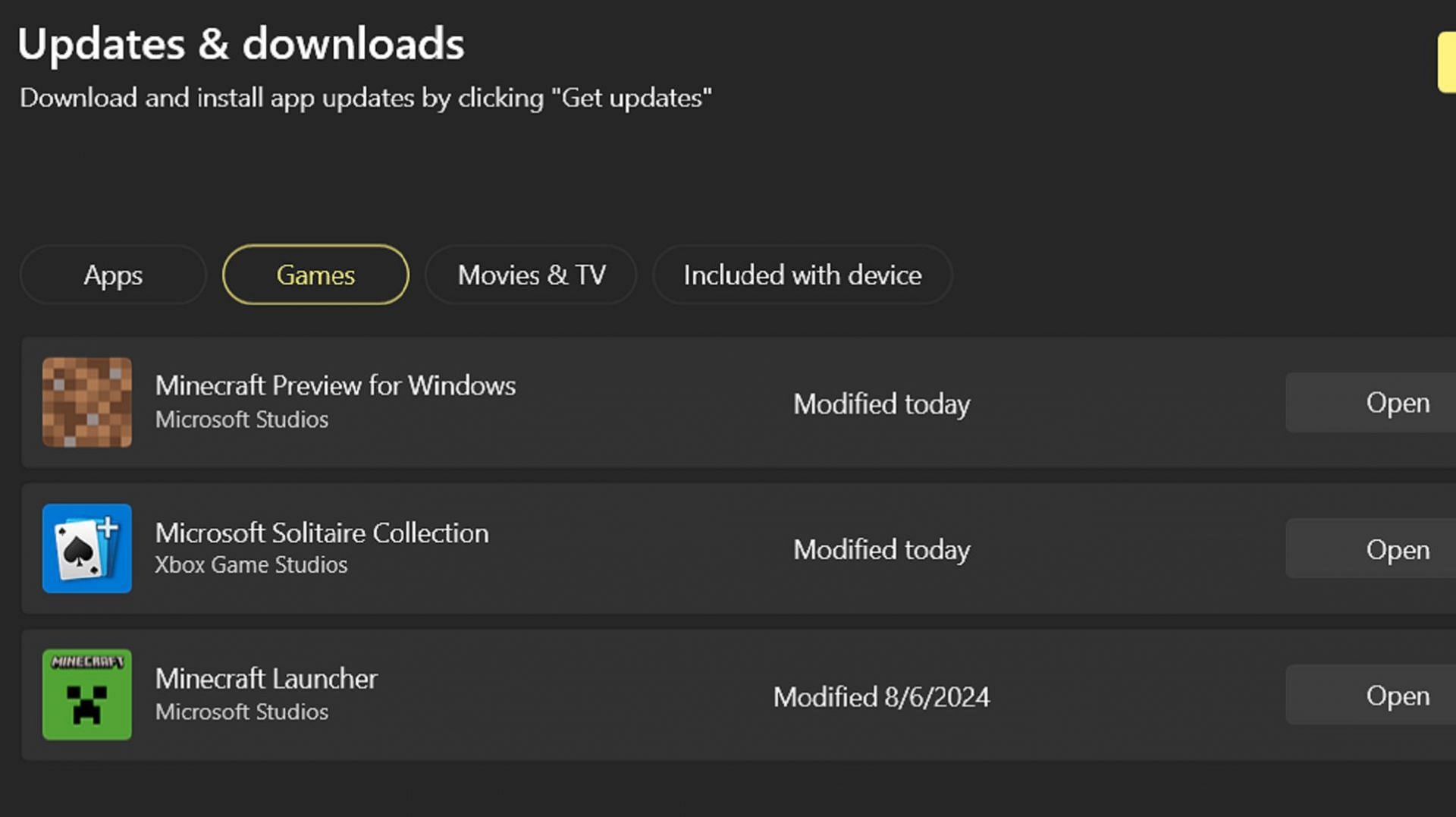Click Modified today in Solitaire Collection row
Image resolution: width=1456 pixels, height=817 pixels.
[x=881, y=549]
